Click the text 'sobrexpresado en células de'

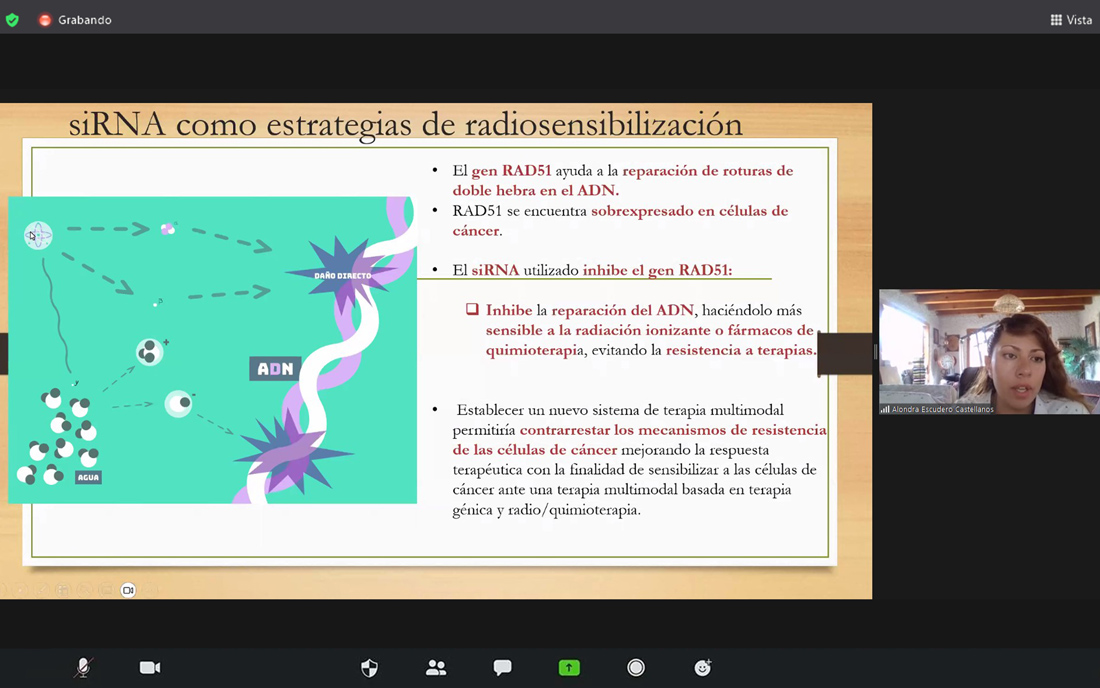point(690,210)
